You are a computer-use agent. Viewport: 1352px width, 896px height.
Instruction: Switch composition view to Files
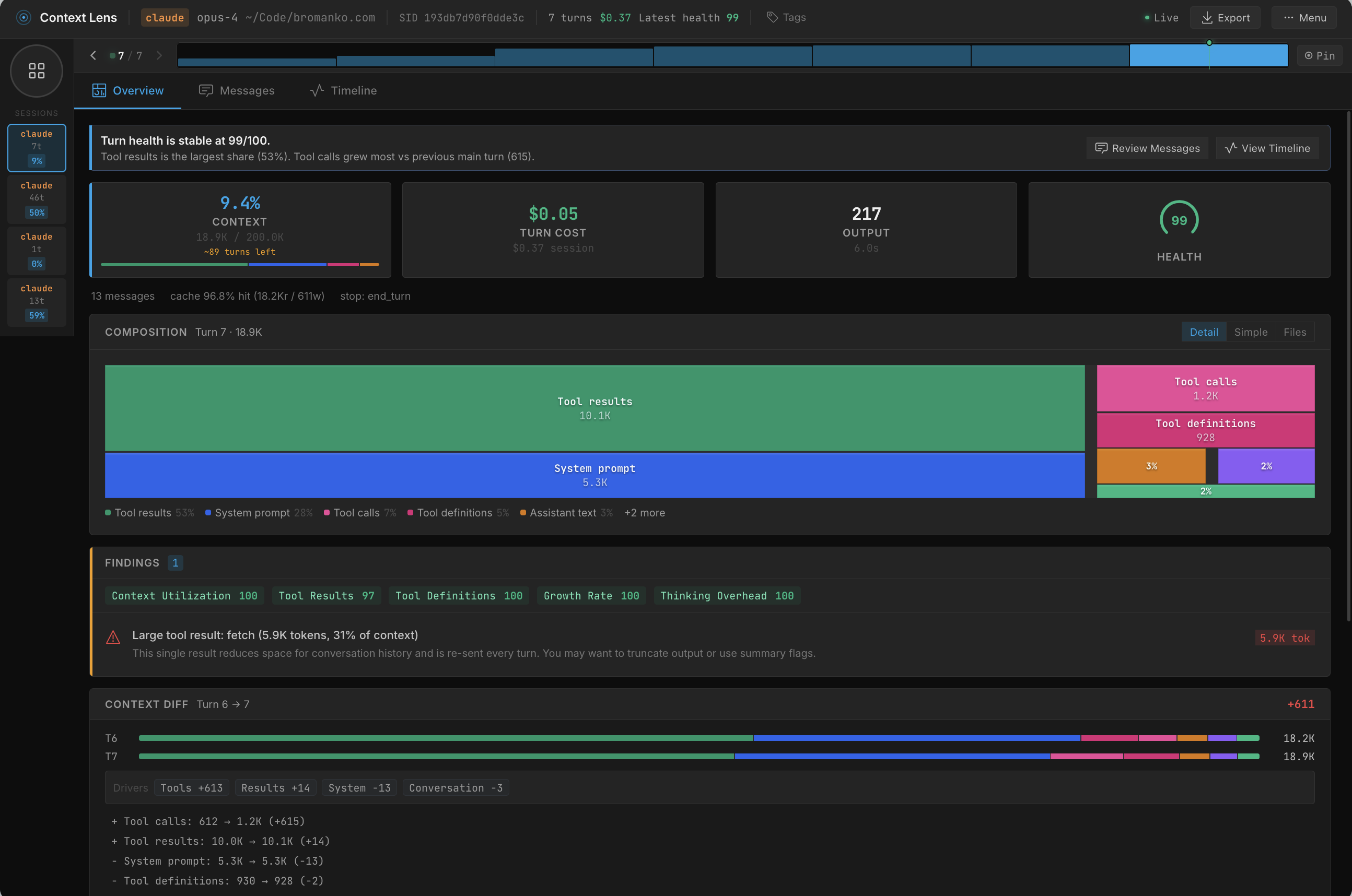pos(1295,332)
